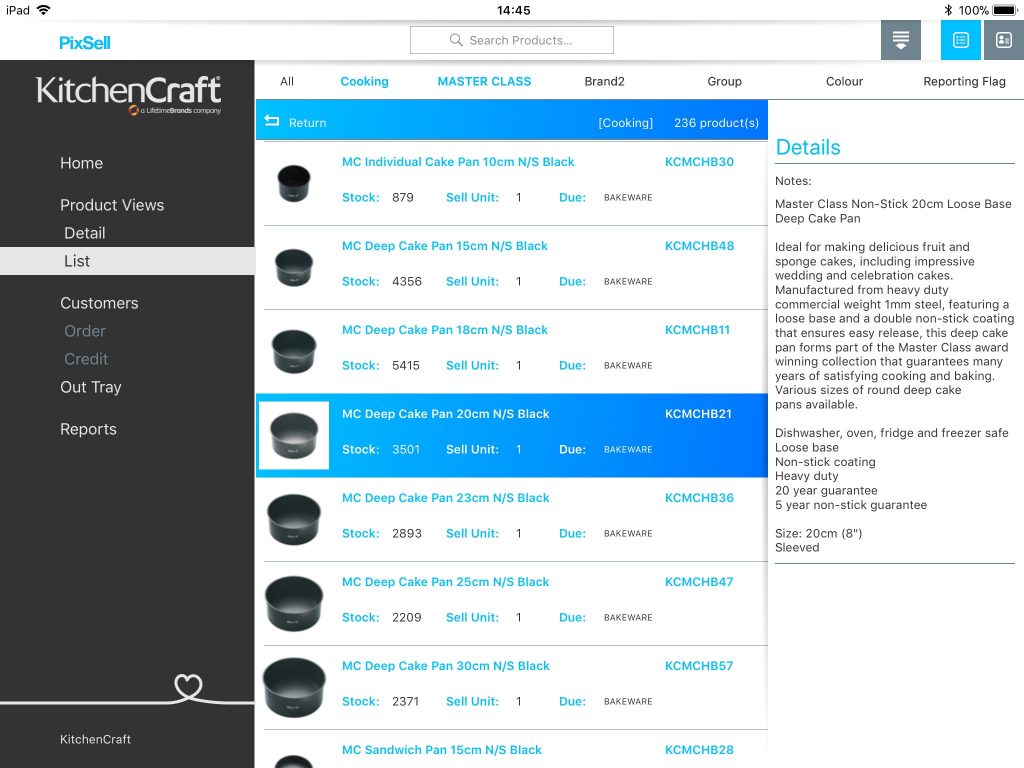Tap product code KCMCHB36

point(699,498)
